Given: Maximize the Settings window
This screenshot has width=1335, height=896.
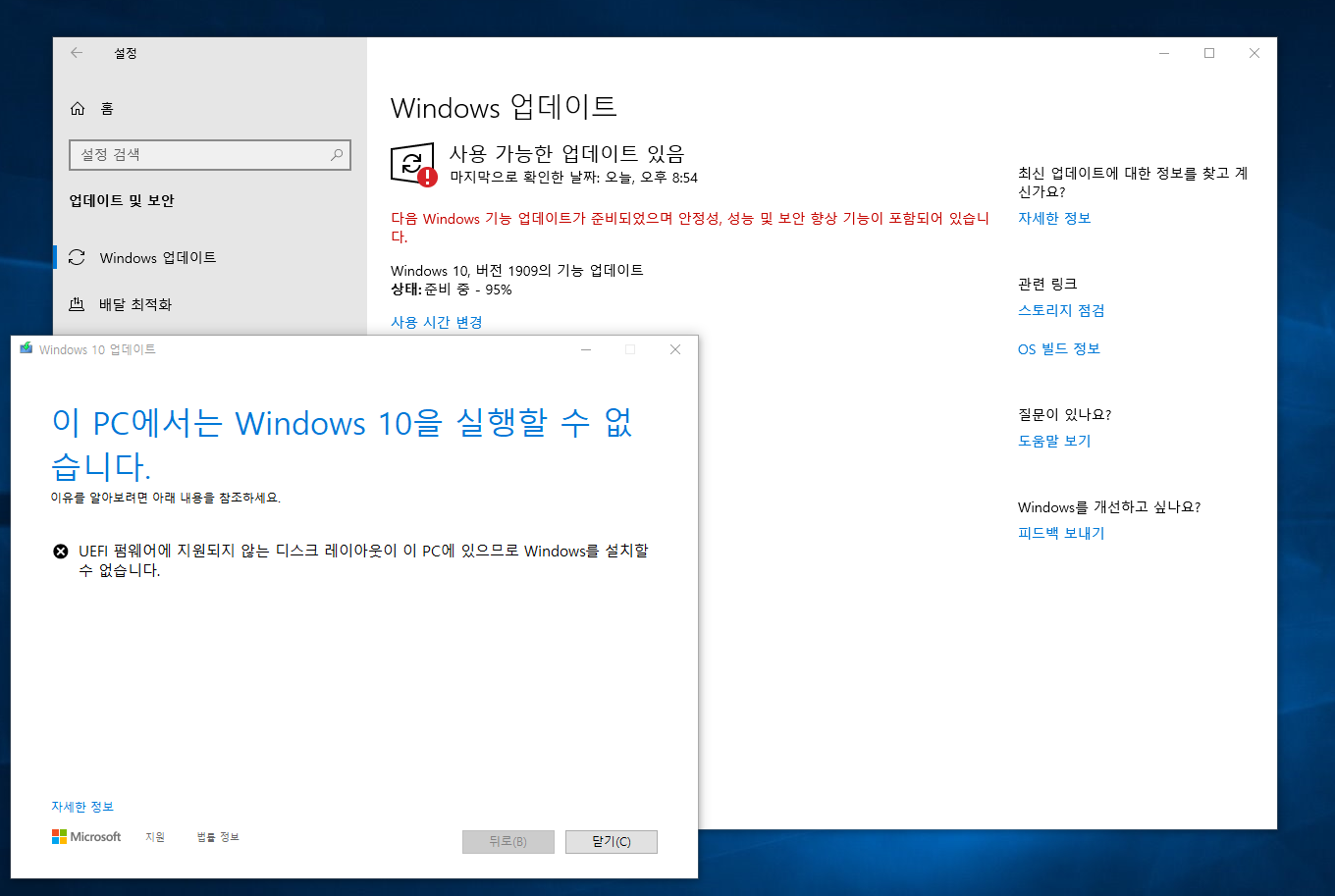Looking at the screenshot, I should point(1209,53).
